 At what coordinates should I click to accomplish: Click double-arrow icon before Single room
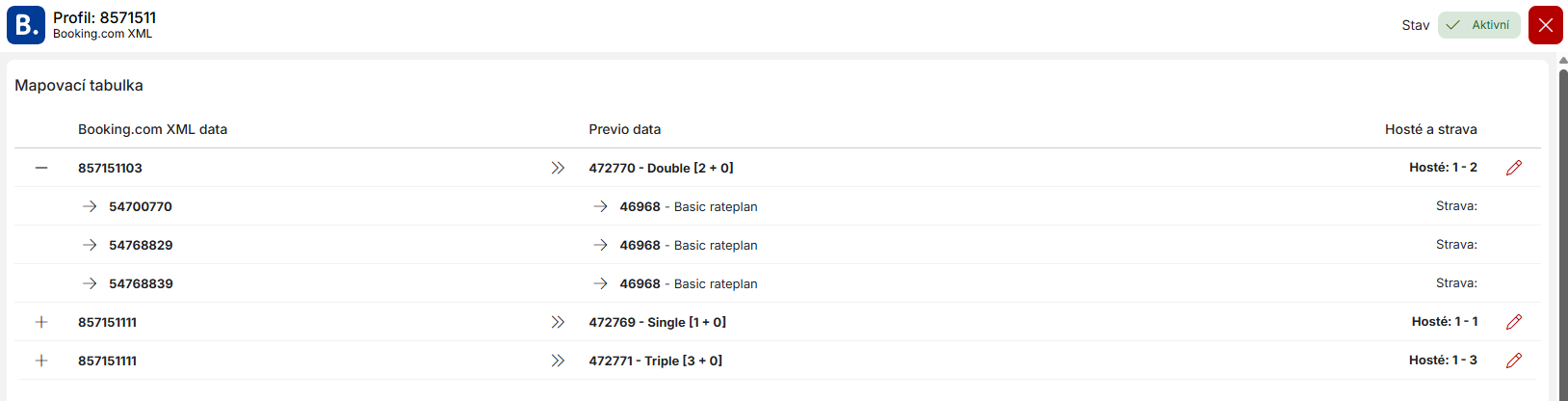tap(558, 322)
